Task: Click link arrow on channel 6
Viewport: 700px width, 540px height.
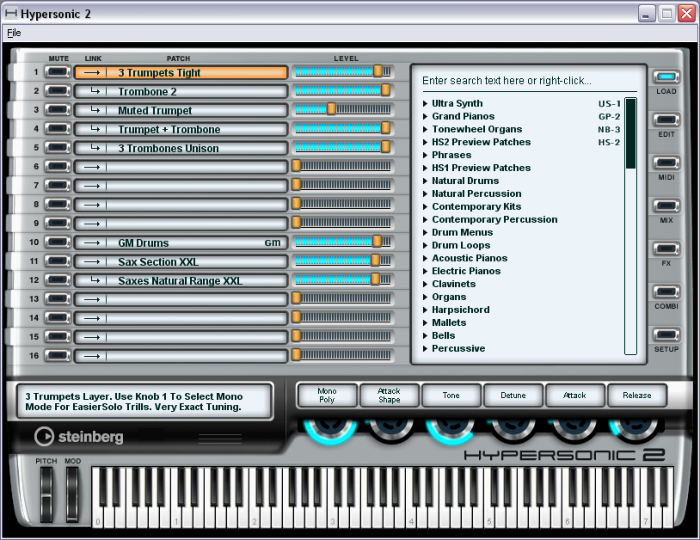Action: 92,167
